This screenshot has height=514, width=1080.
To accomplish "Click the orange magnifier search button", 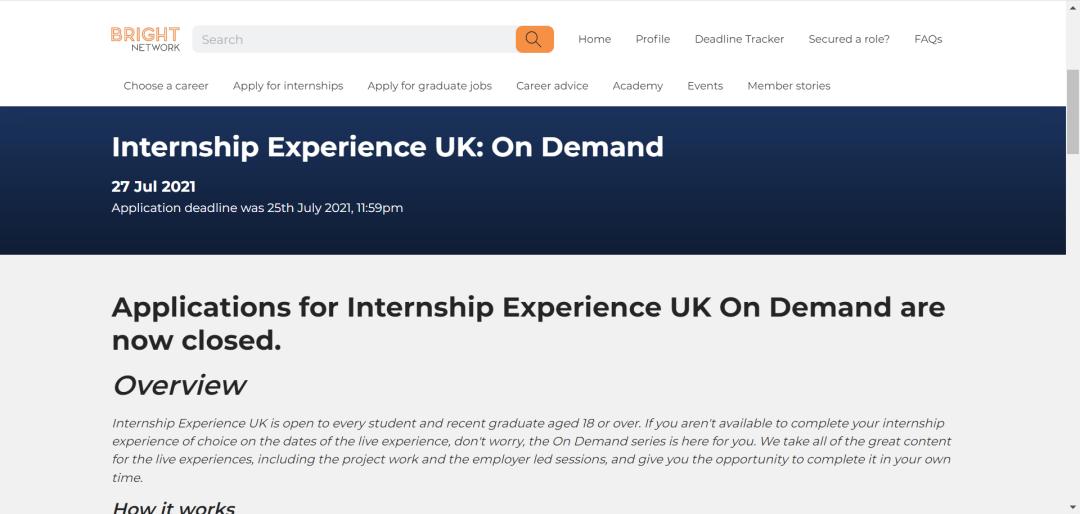I will click(x=534, y=39).
